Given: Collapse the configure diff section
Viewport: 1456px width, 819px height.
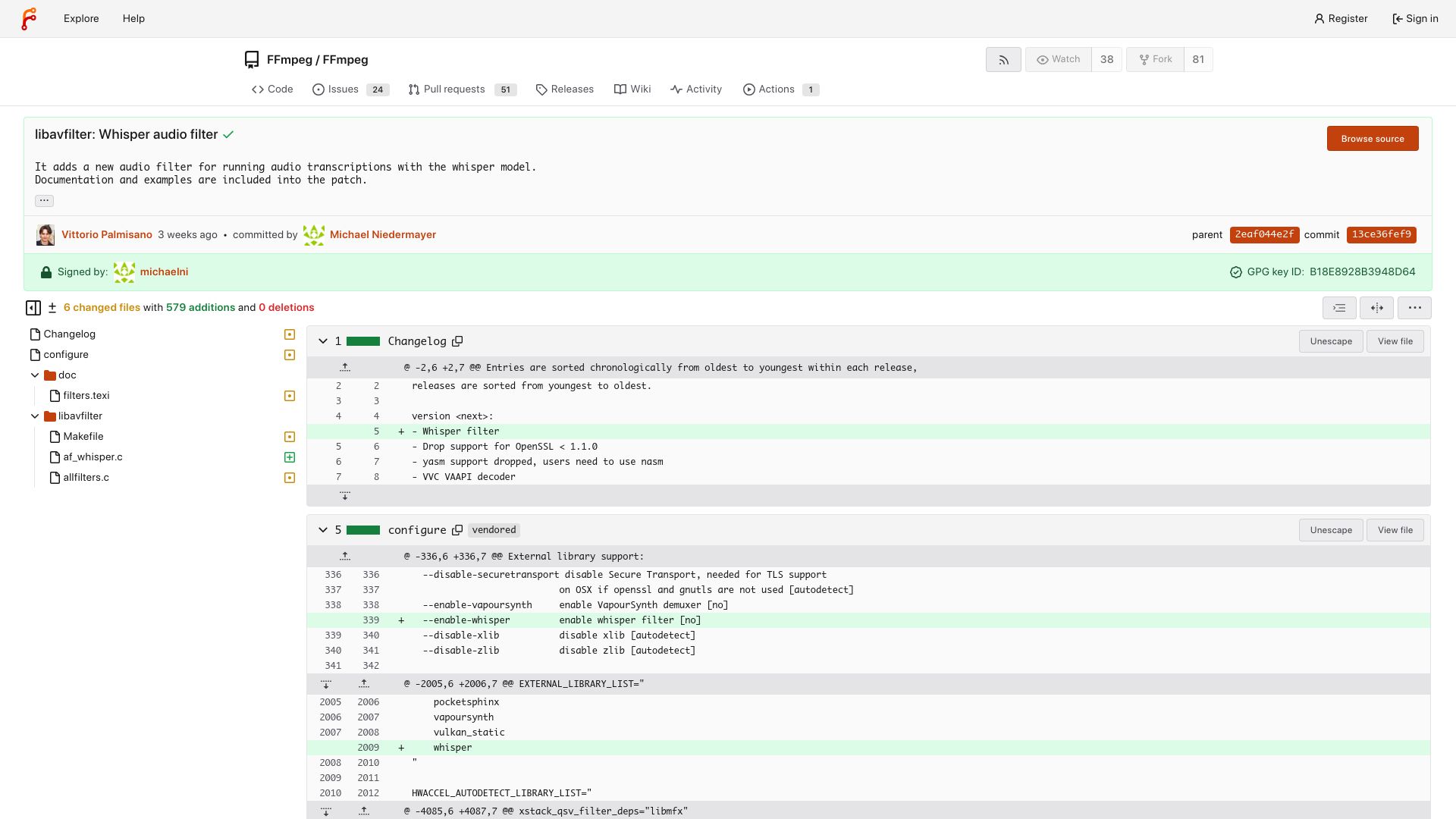Looking at the screenshot, I should pyautogui.click(x=323, y=530).
